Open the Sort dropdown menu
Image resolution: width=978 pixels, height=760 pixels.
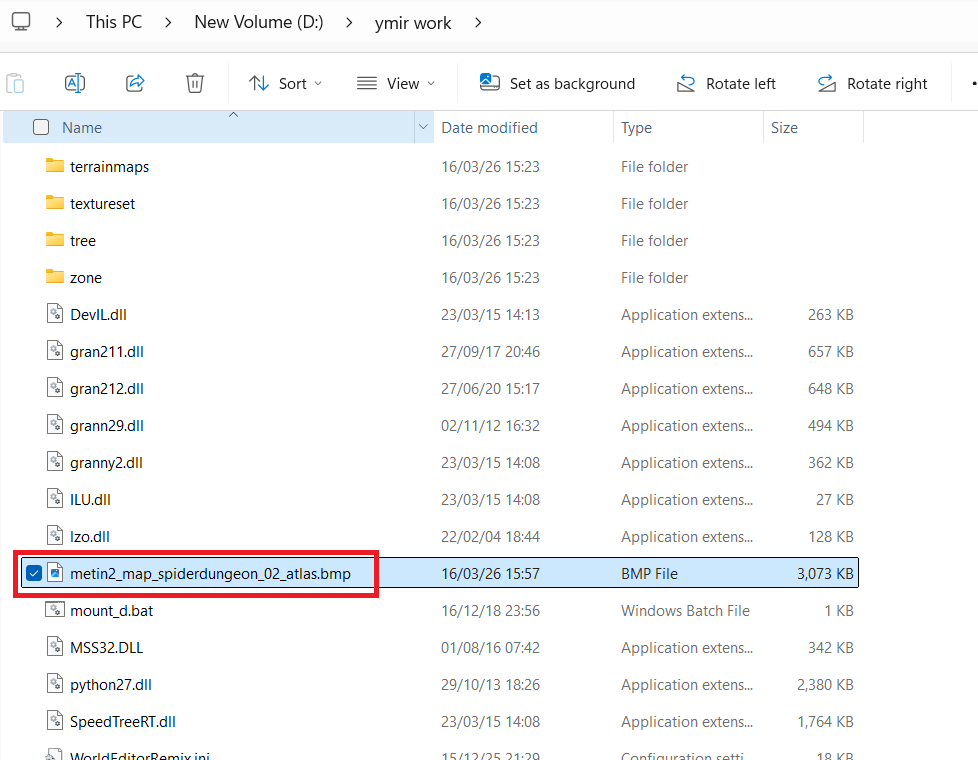click(x=285, y=83)
